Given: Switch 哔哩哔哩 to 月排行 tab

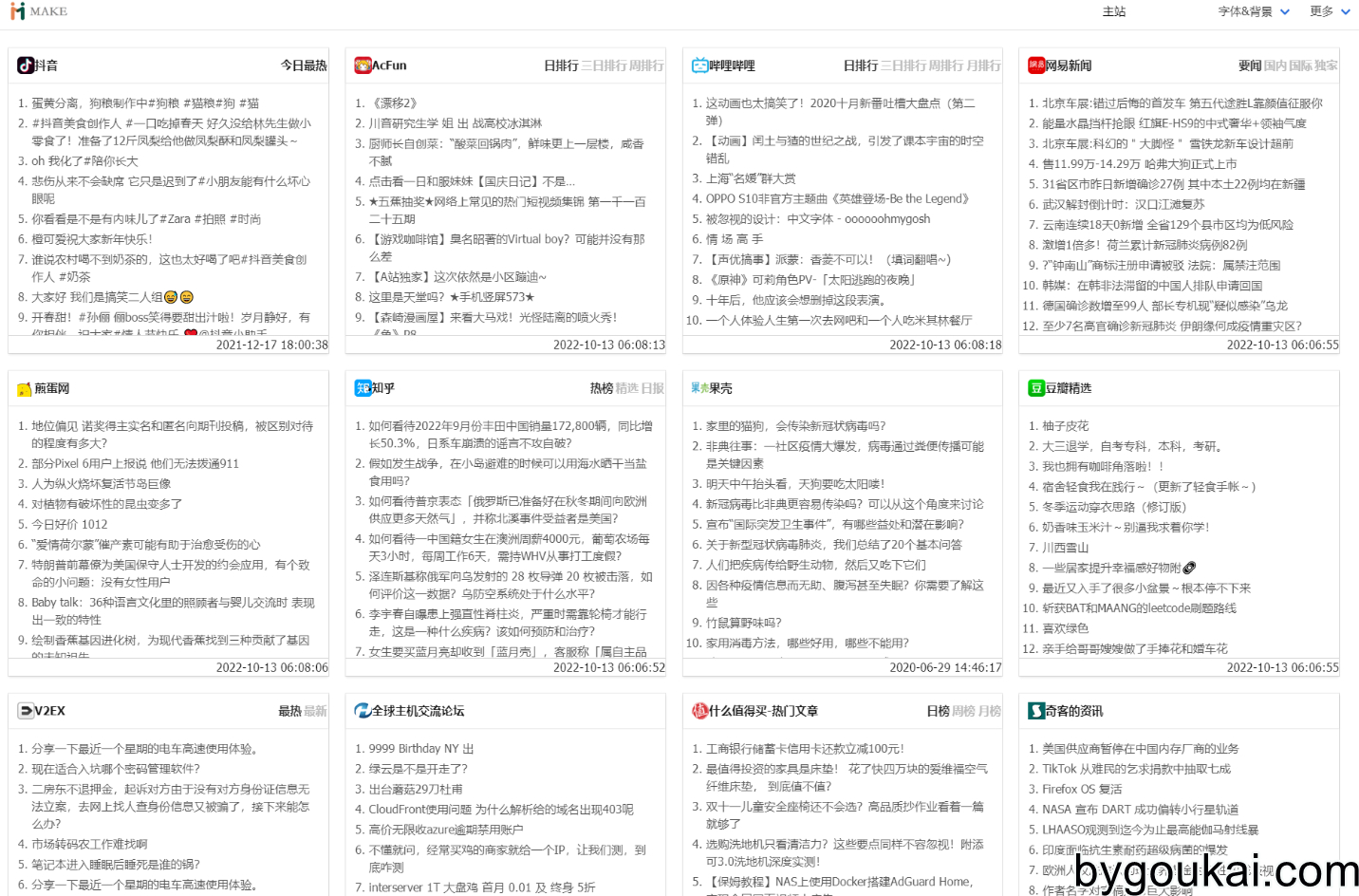Looking at the screenshot, I should 983,65.
